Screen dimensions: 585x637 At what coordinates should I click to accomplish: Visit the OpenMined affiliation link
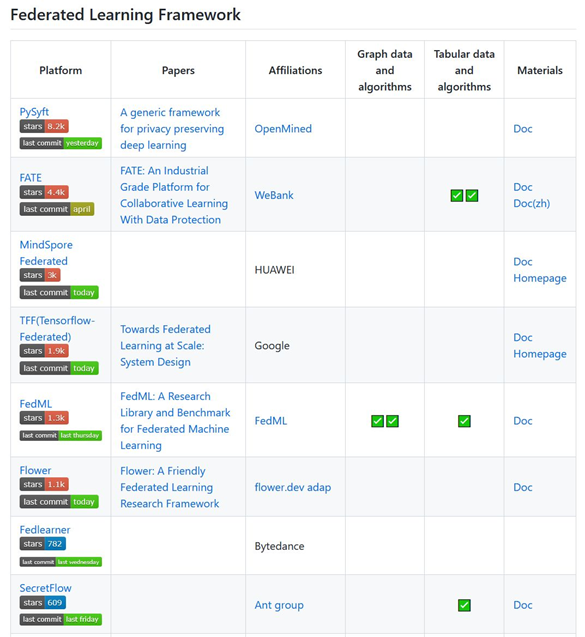[x=283, y=129]
